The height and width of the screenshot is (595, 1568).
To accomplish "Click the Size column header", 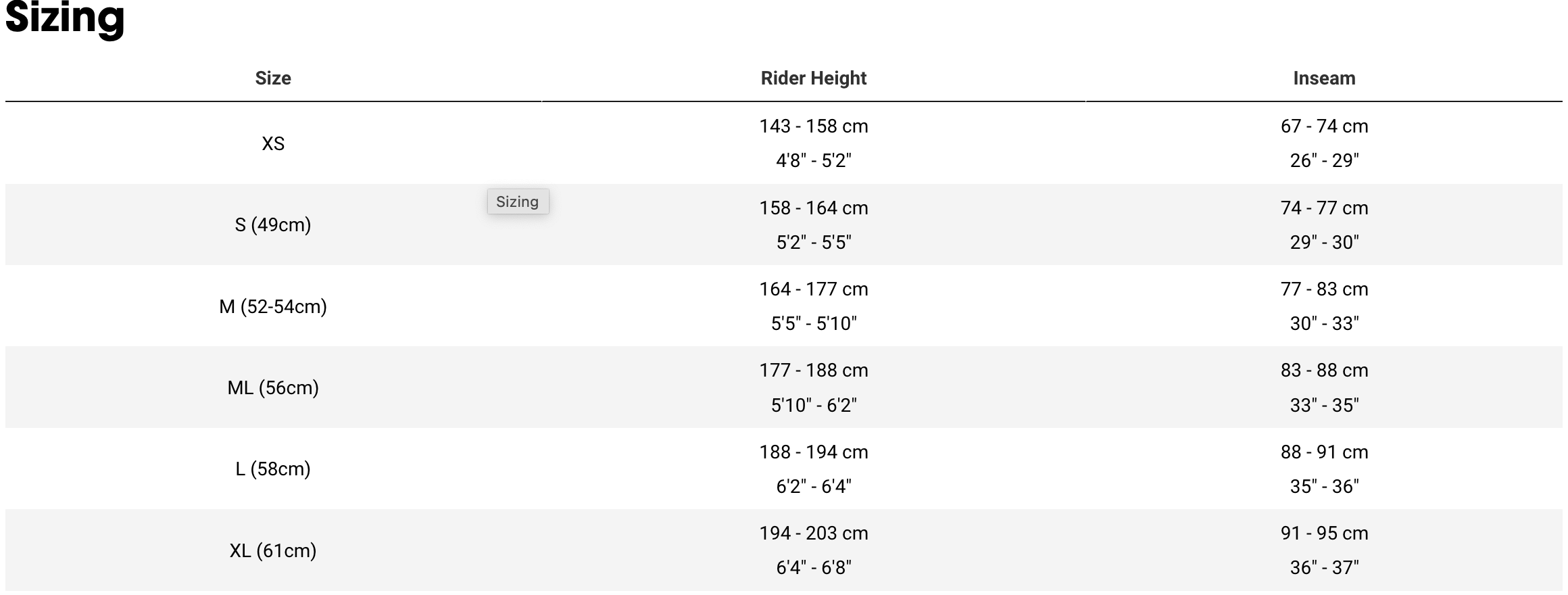I will [x=273, y=78].
